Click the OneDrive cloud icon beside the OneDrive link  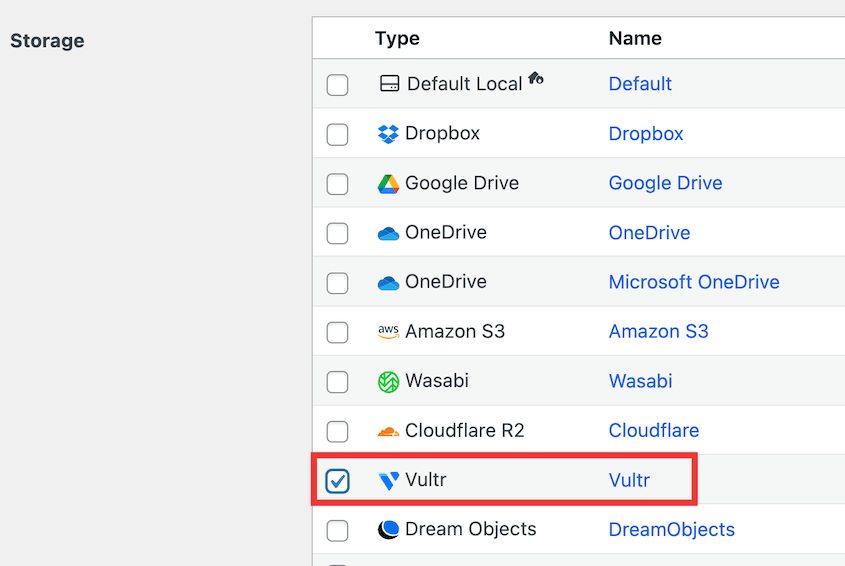388,233
